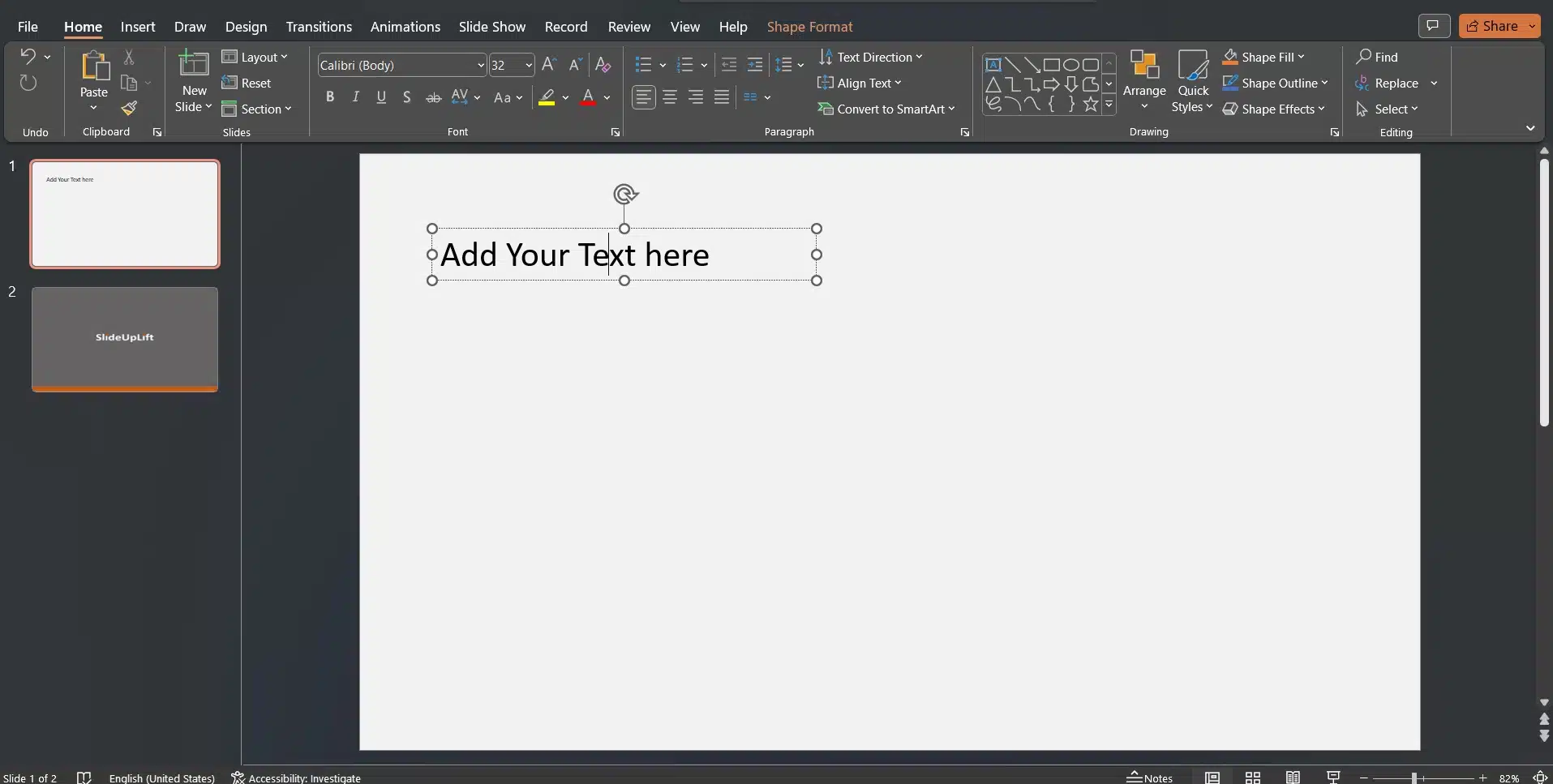Click the rotate handle above text box
Image resolution: width=1553 pixels, height=784 pixels.
(624, 195)
